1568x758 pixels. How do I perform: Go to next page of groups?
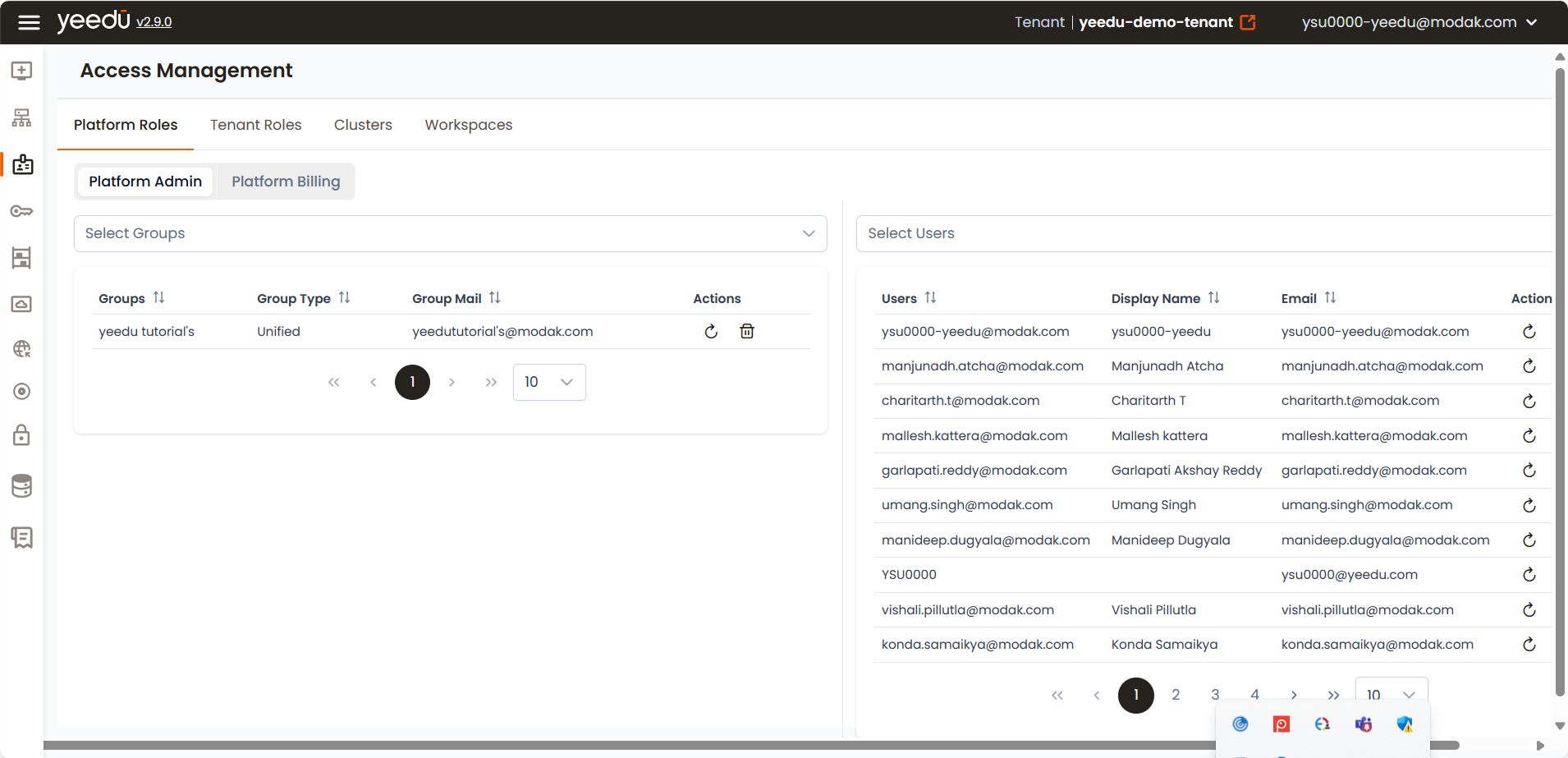452,382
